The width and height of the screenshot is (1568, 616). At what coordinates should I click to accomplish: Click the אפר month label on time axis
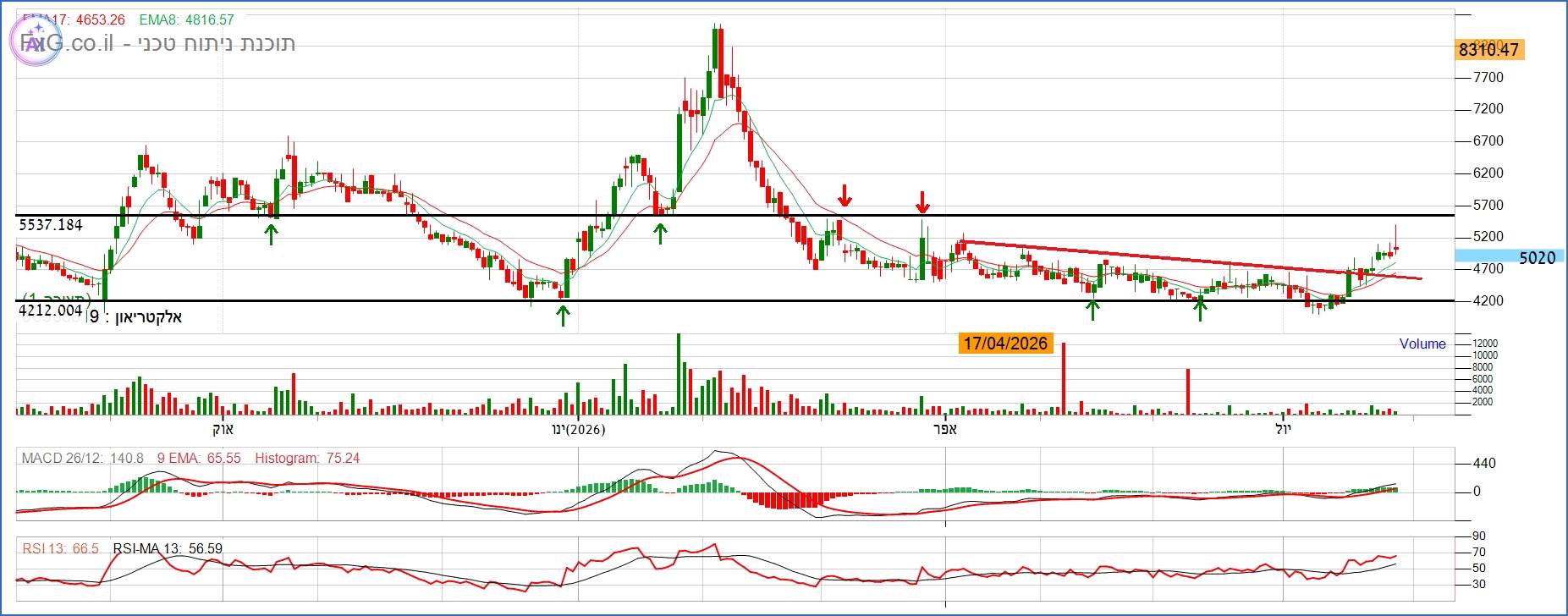point(944,428)
